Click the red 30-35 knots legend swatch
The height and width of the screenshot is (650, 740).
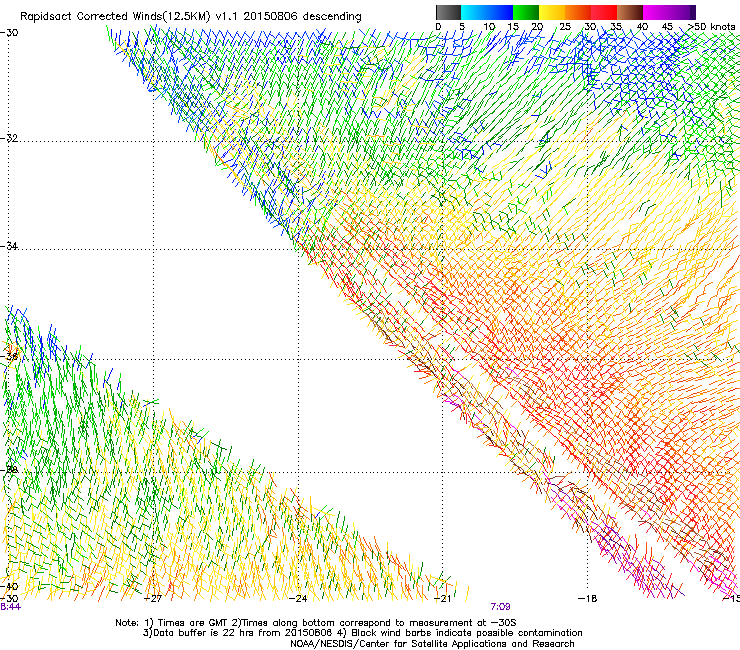pos(604,12)
